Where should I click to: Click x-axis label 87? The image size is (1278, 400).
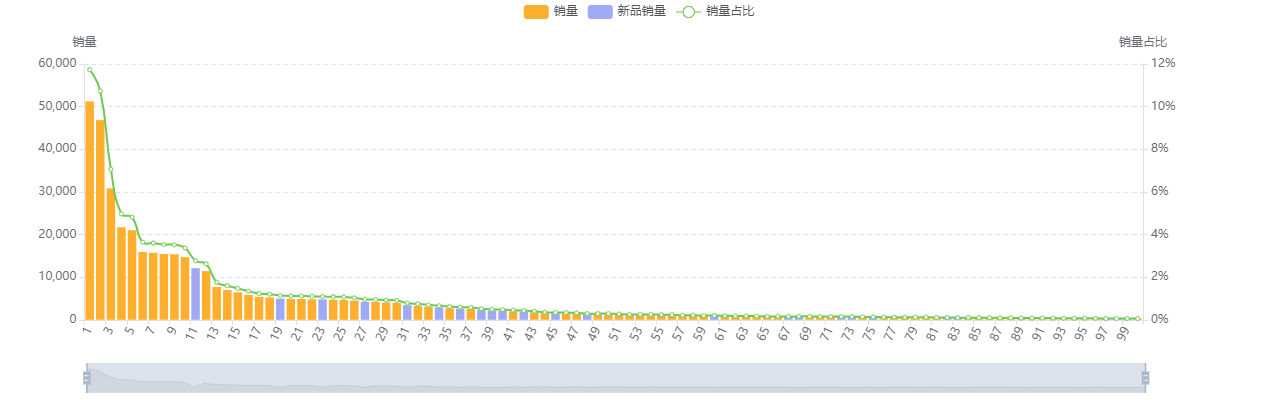tap(995, 334)
